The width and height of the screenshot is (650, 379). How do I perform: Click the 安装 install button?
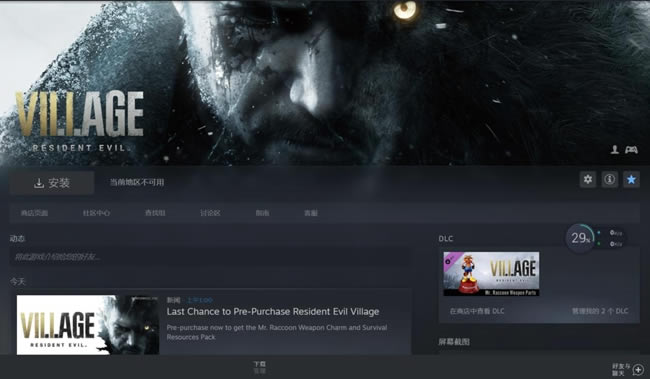click(x=52, y=182)
